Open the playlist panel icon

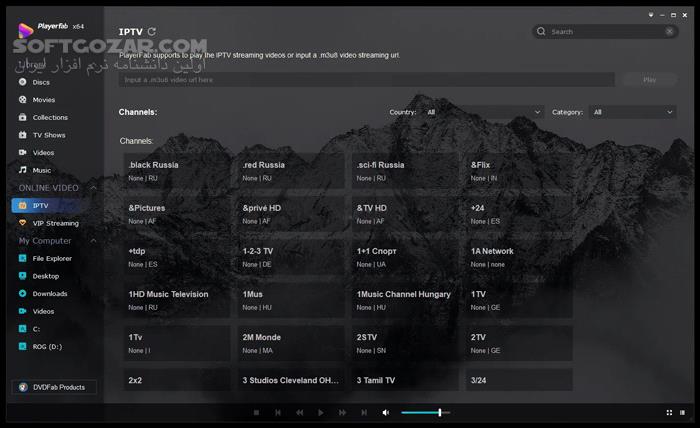tap(682, 412)
